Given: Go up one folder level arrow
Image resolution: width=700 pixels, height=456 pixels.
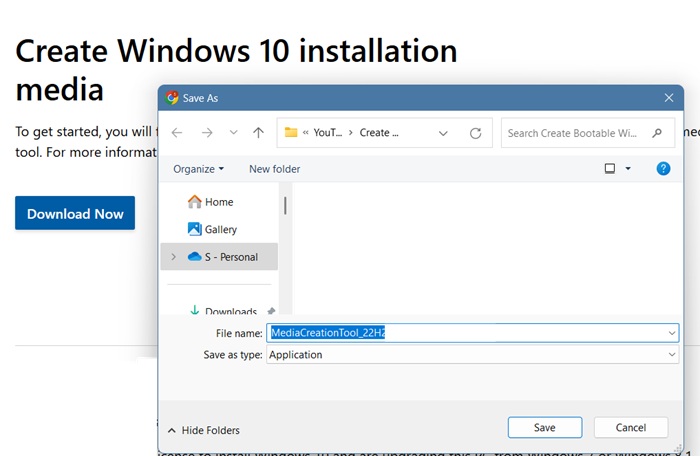Looking at the screenshot, I should click(258, 133).
